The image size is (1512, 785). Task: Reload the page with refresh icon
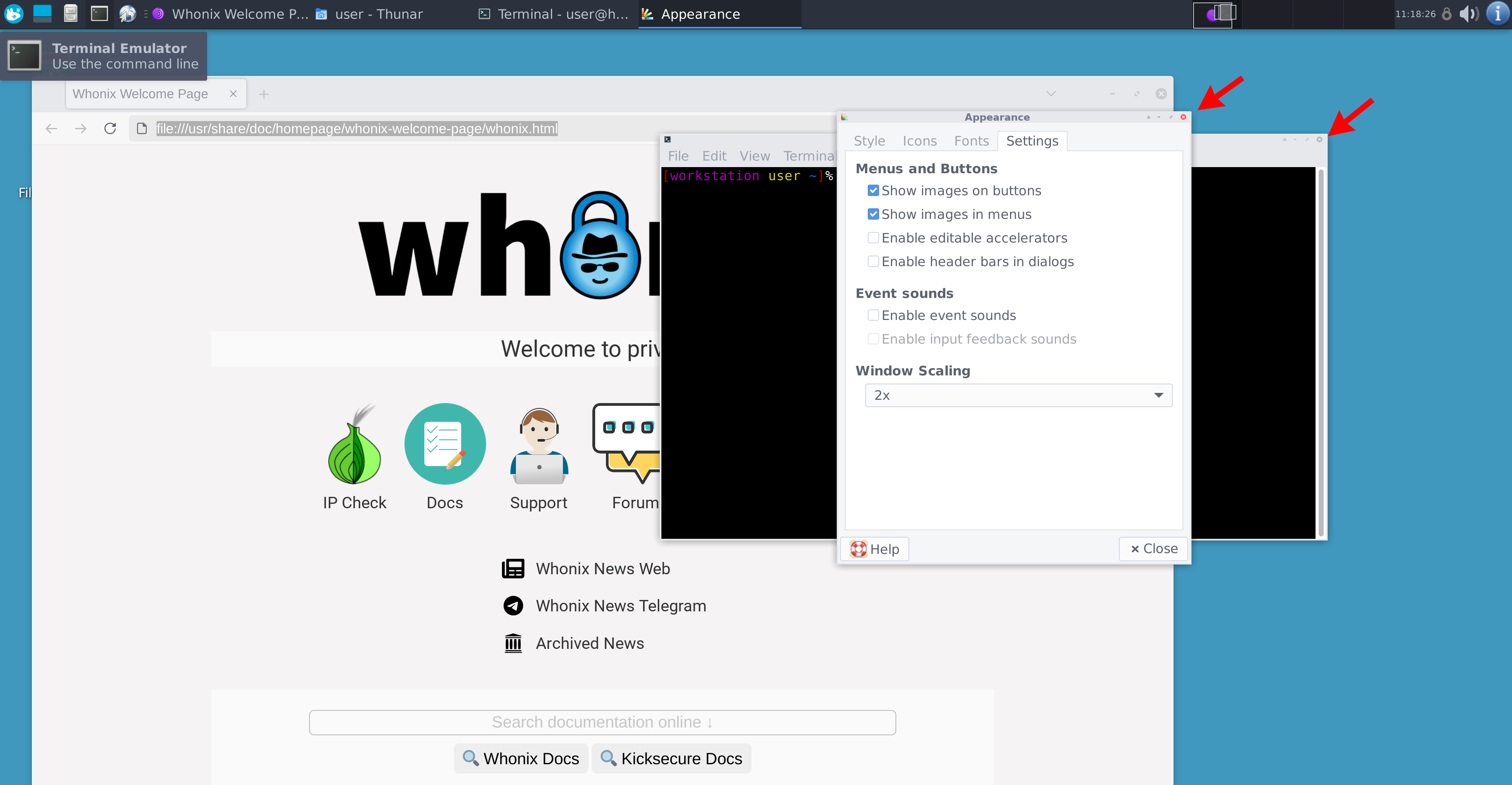[x=110, y=128]
